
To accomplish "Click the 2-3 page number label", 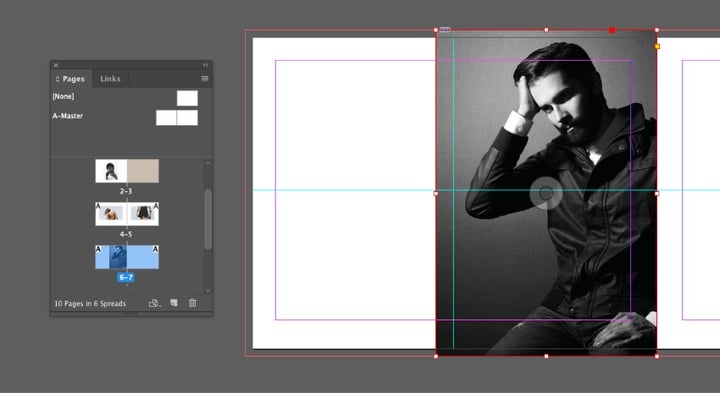I will 126,191.
